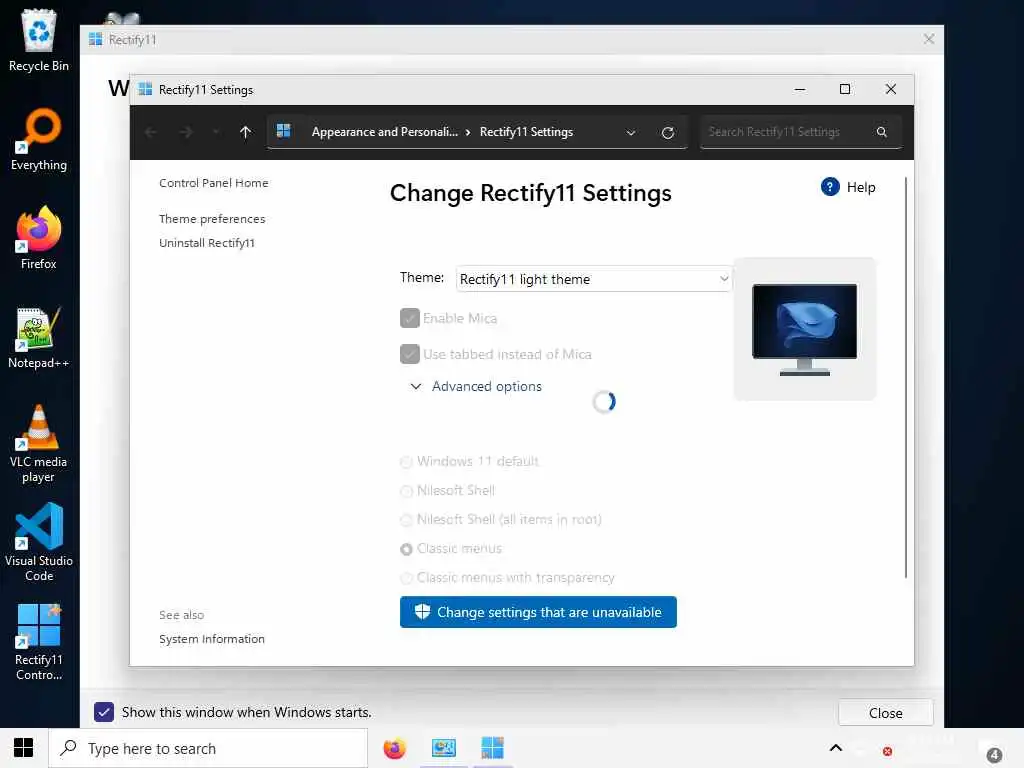Click Uninstall Rectify11 link
1024x768 pixels.
tap(207, 243)
